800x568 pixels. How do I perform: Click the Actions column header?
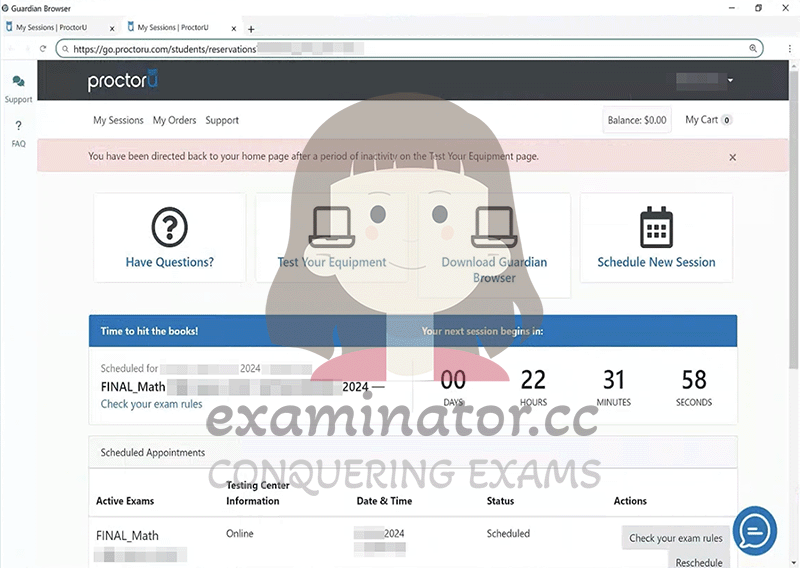(630, 501)
